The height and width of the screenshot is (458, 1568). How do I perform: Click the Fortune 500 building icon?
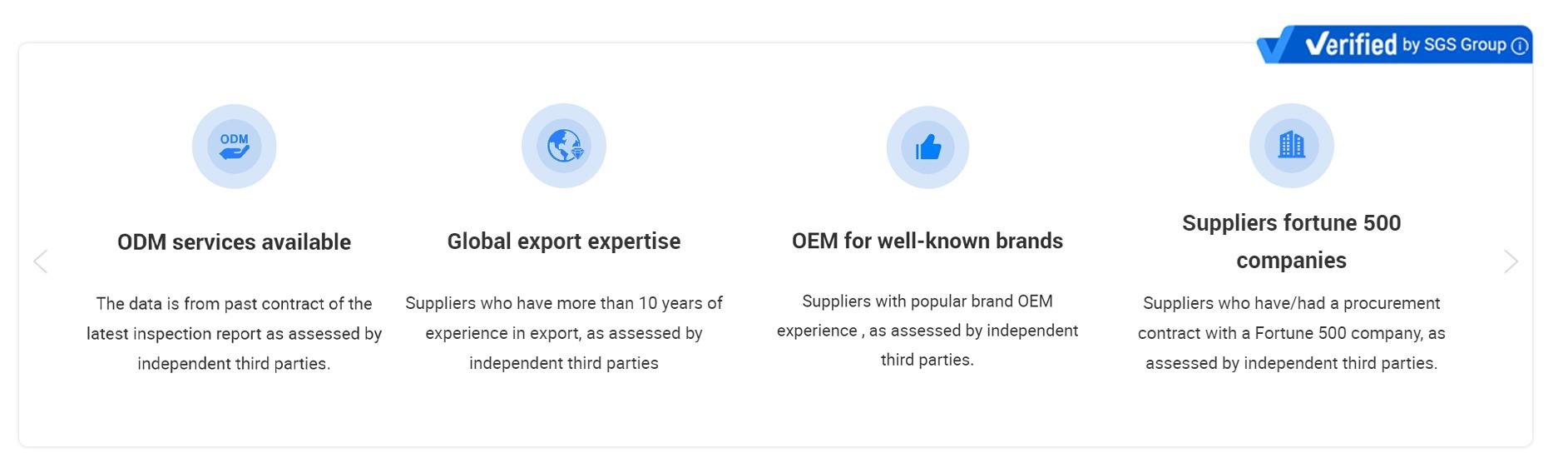click(x=1291, y=146)
